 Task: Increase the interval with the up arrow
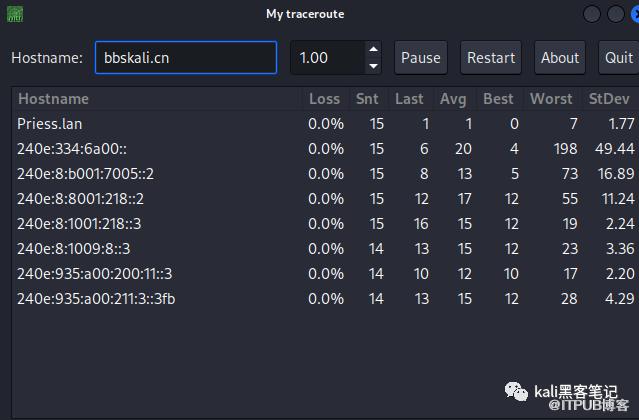373,49
